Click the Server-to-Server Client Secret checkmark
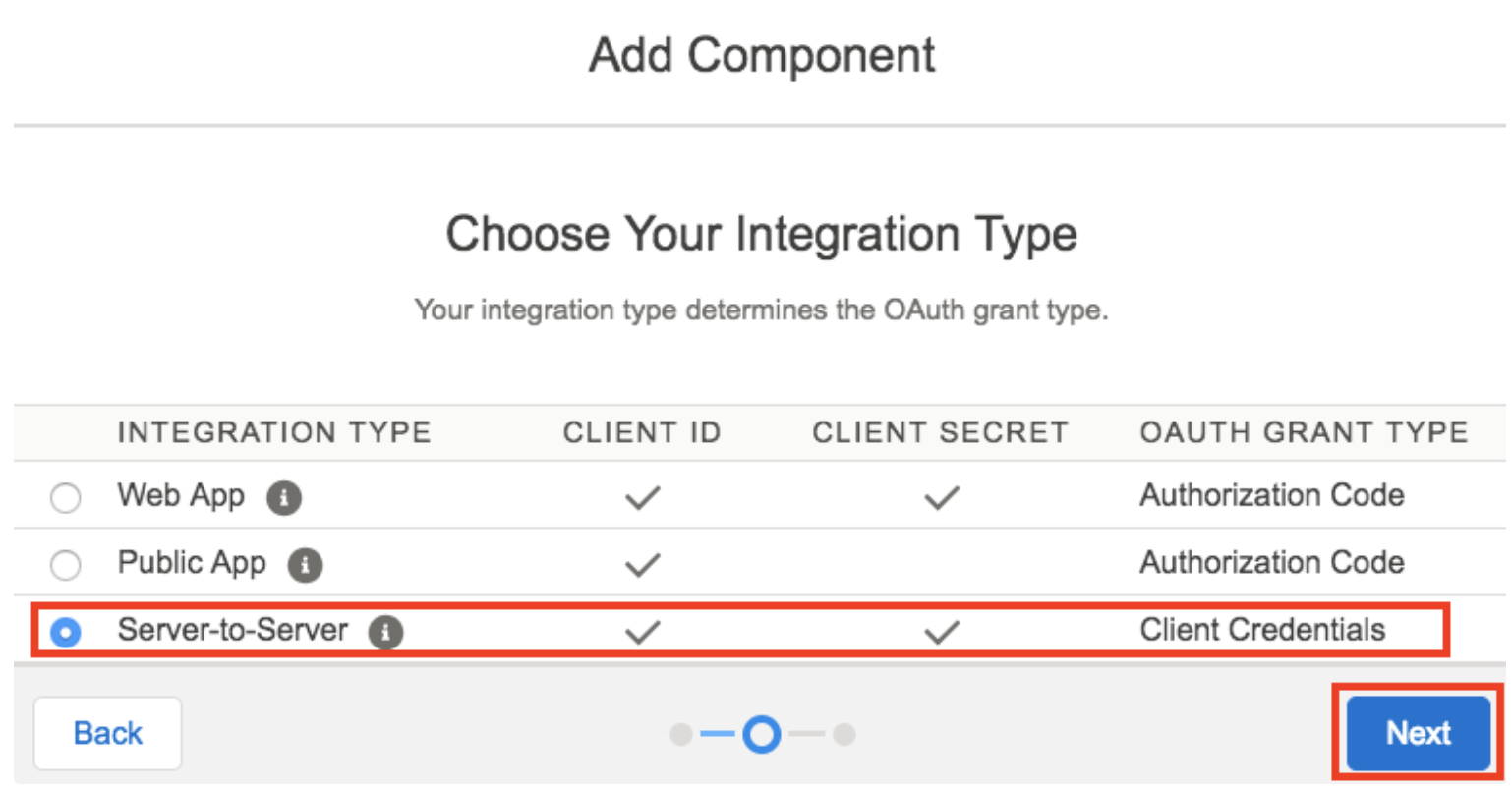Screen dimensions: 1512x788 coord(941,632)
